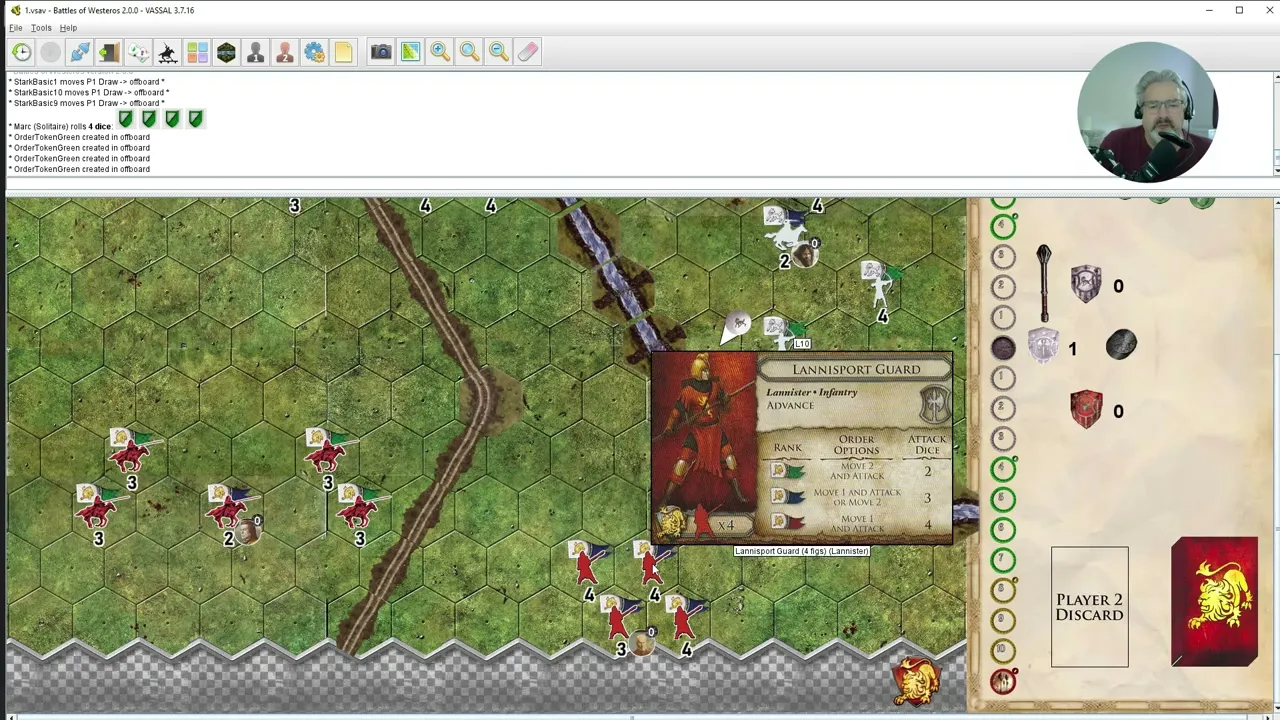
Task: Select red cavalry unit showing strength 2
Action: point(232,510)
